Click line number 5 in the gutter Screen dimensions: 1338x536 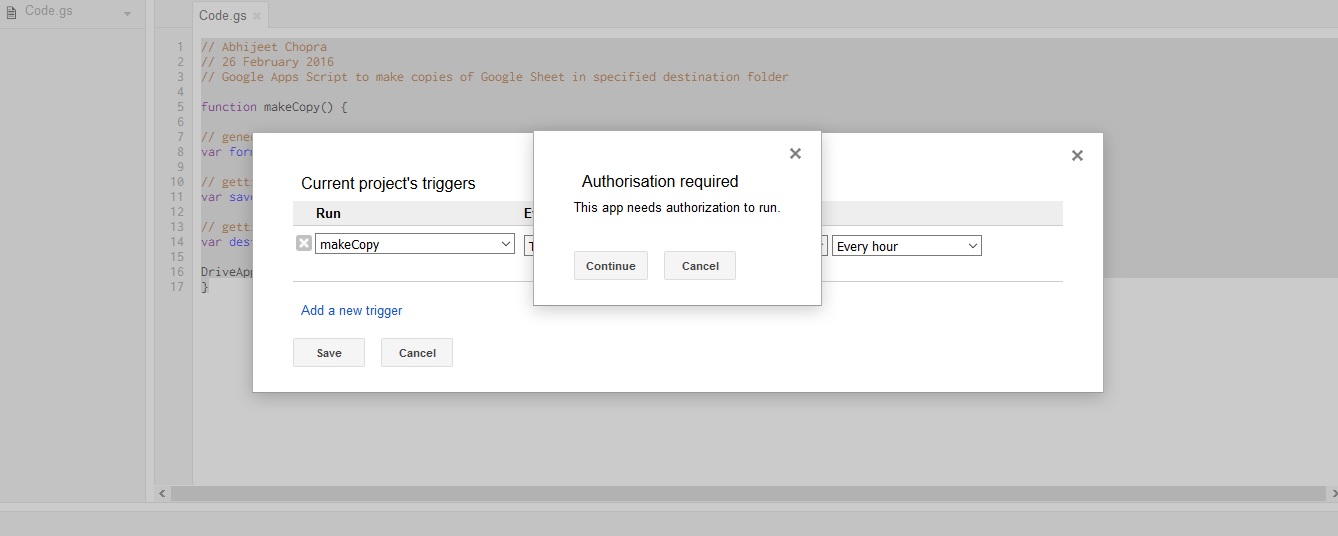[180, 107]
